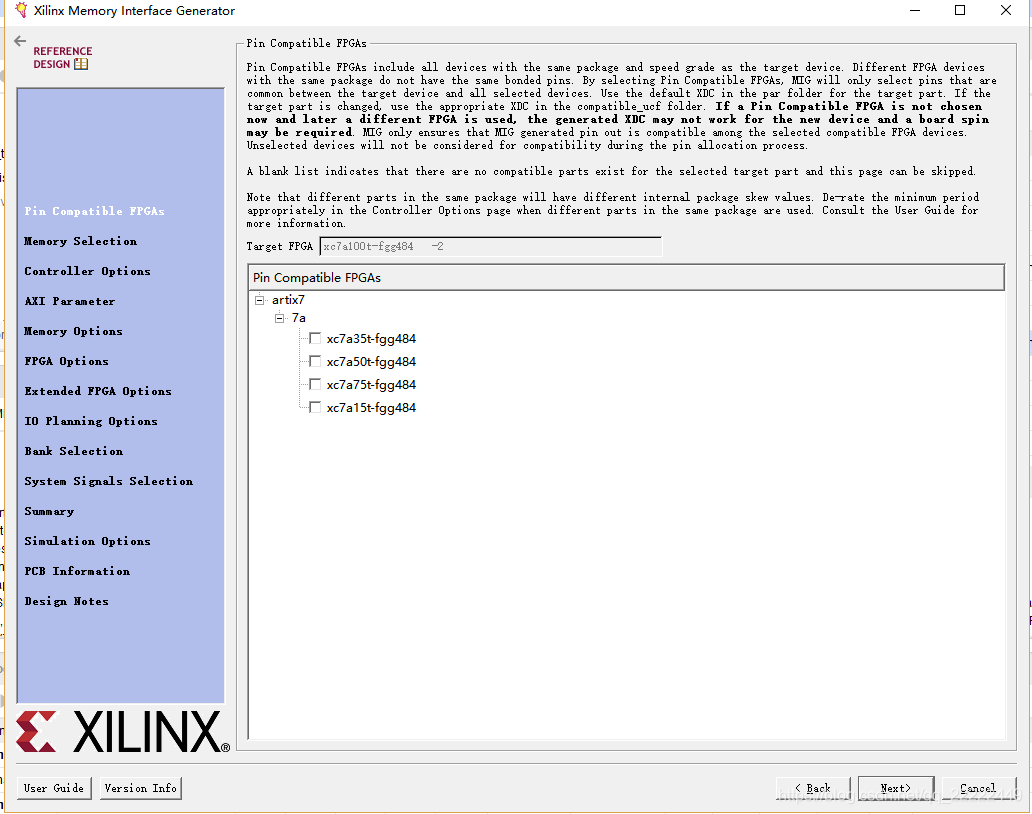Click the Next button
The width and height of the screenshot is (1032, 814).
894,787
